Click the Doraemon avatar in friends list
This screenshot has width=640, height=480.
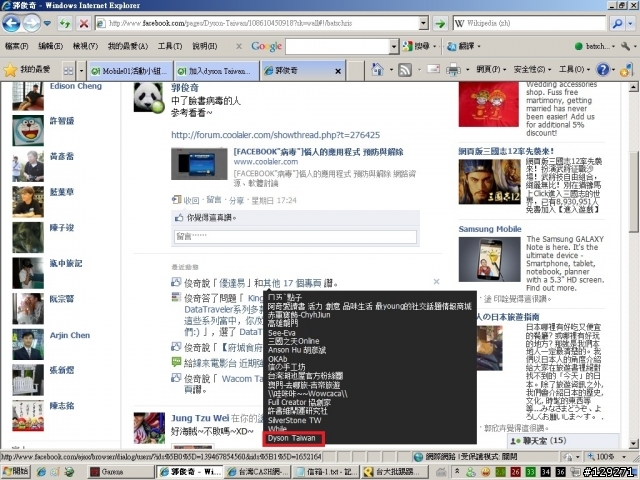click(28, 130)
